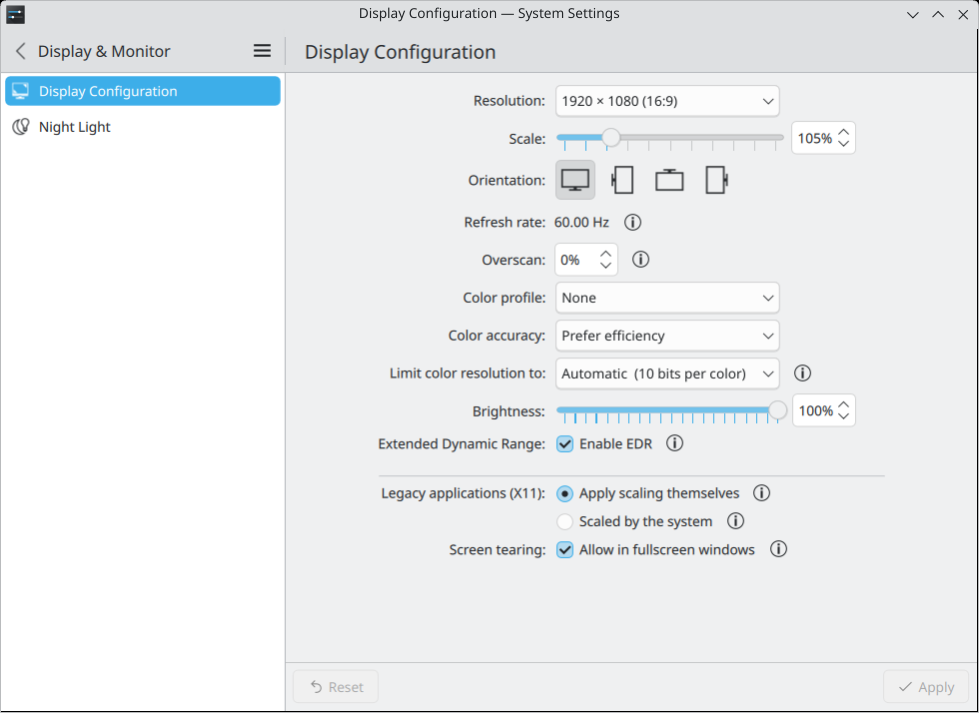Disable the Enable EDR checkbox
Screen dimensions: 979x713
click(565, 444)
